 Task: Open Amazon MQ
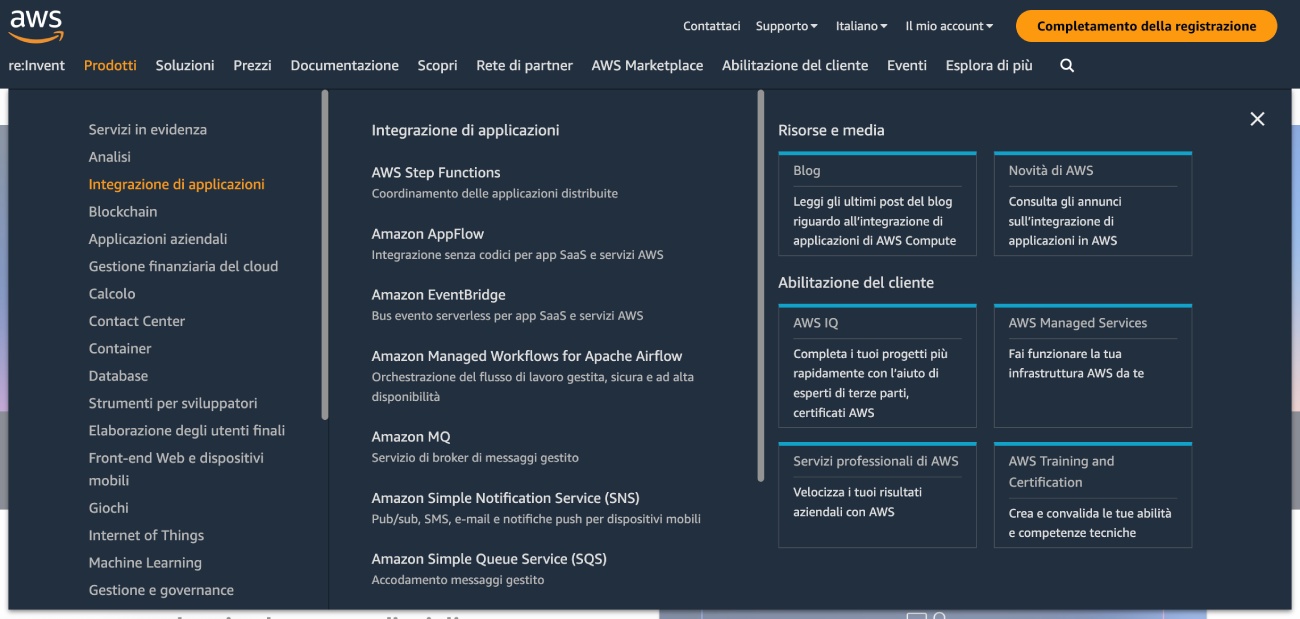[411, 437]
